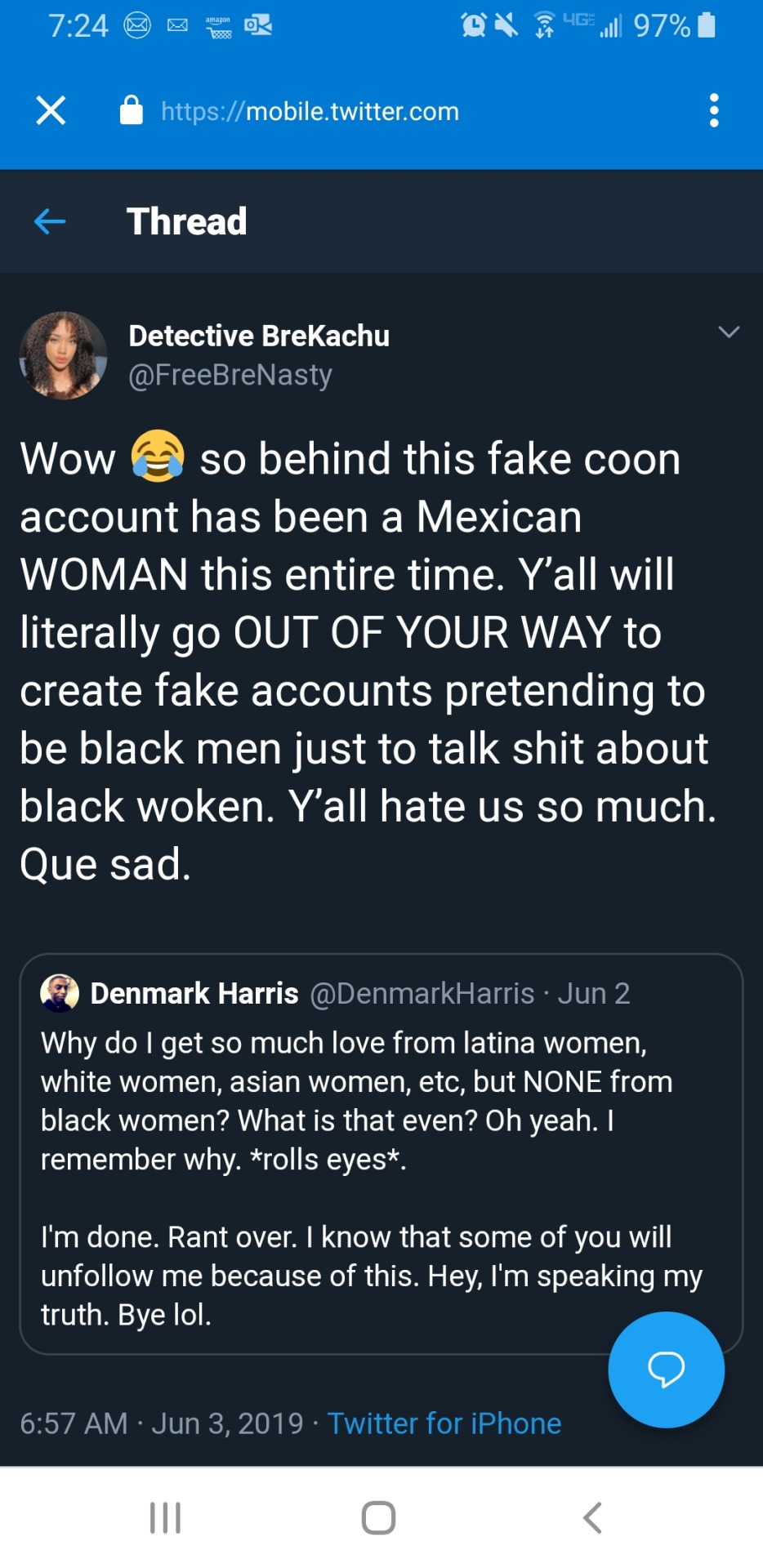
Task: Tap the @FreeBreNasty handle
Action: point(230,375)
